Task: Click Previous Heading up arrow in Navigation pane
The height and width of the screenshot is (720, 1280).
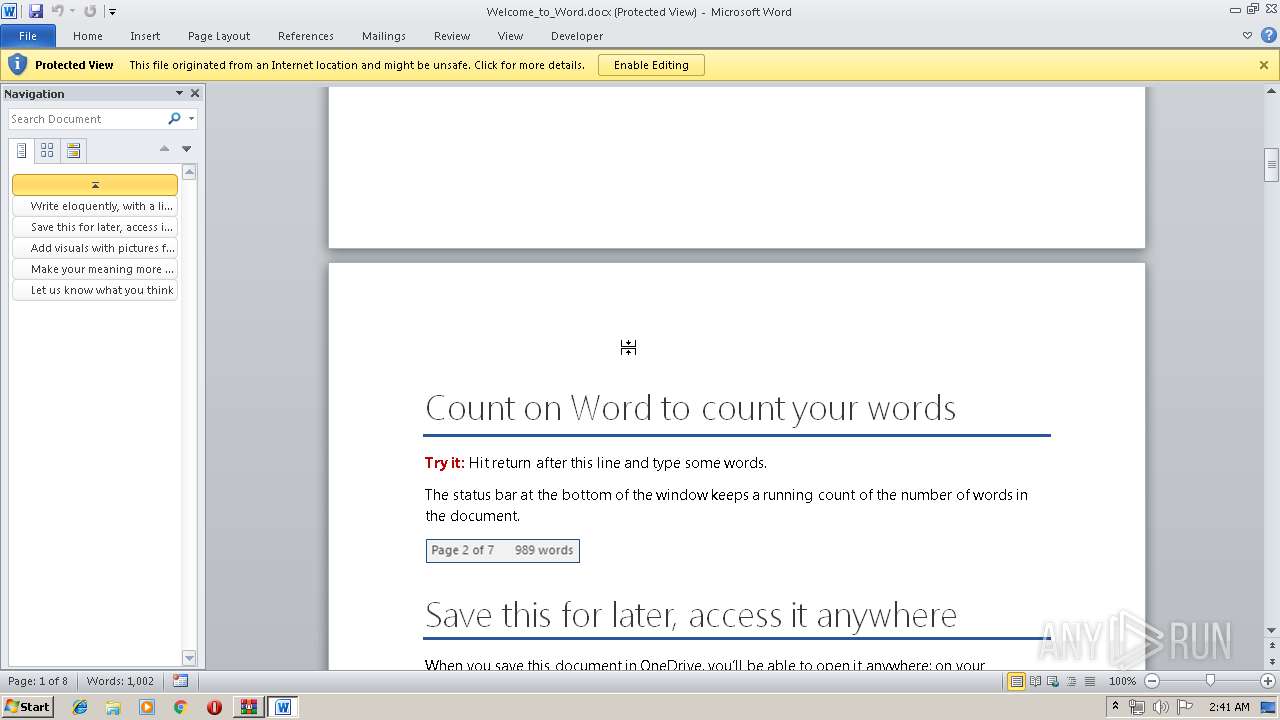Action: [x=164, y=149]
